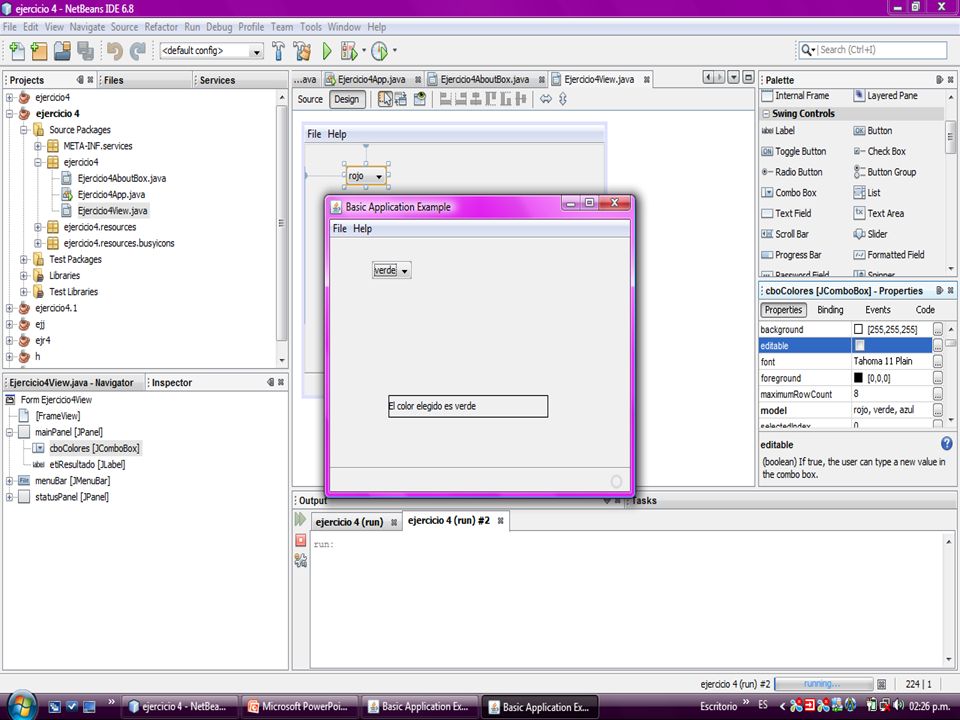This screenshot has height=720, width=960.
Task: Select the ejercicio 4 (run) output tab
Action: point(349,522)
